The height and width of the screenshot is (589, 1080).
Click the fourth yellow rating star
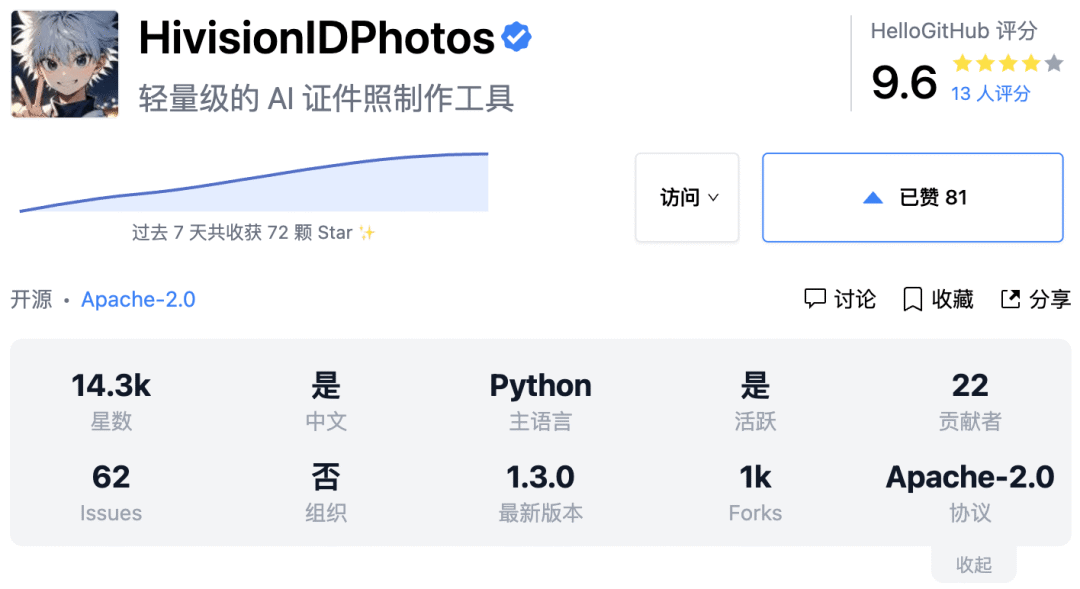1029,63
